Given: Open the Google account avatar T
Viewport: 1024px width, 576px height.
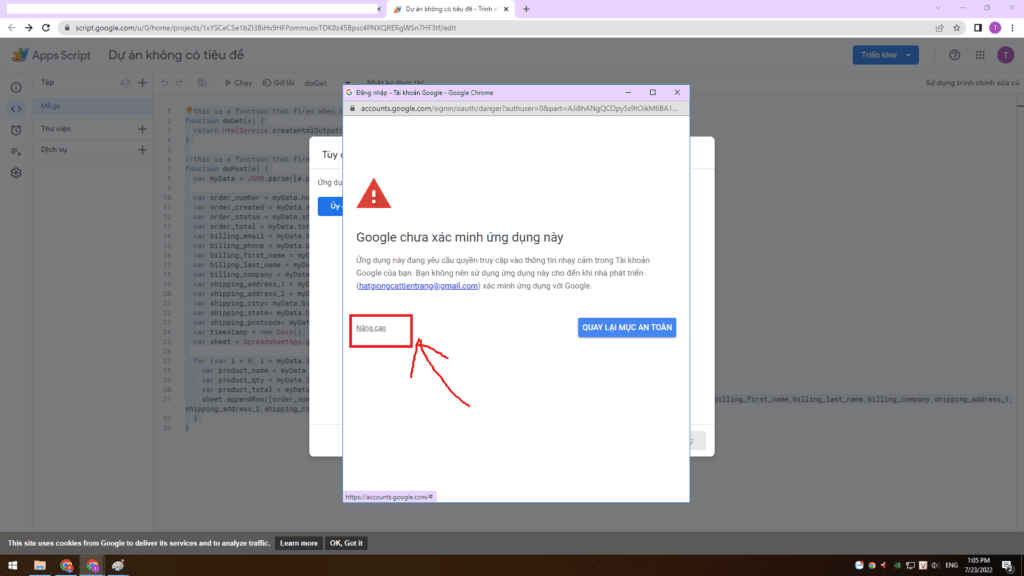Looking at the screenshot, I should point(1006,55).
